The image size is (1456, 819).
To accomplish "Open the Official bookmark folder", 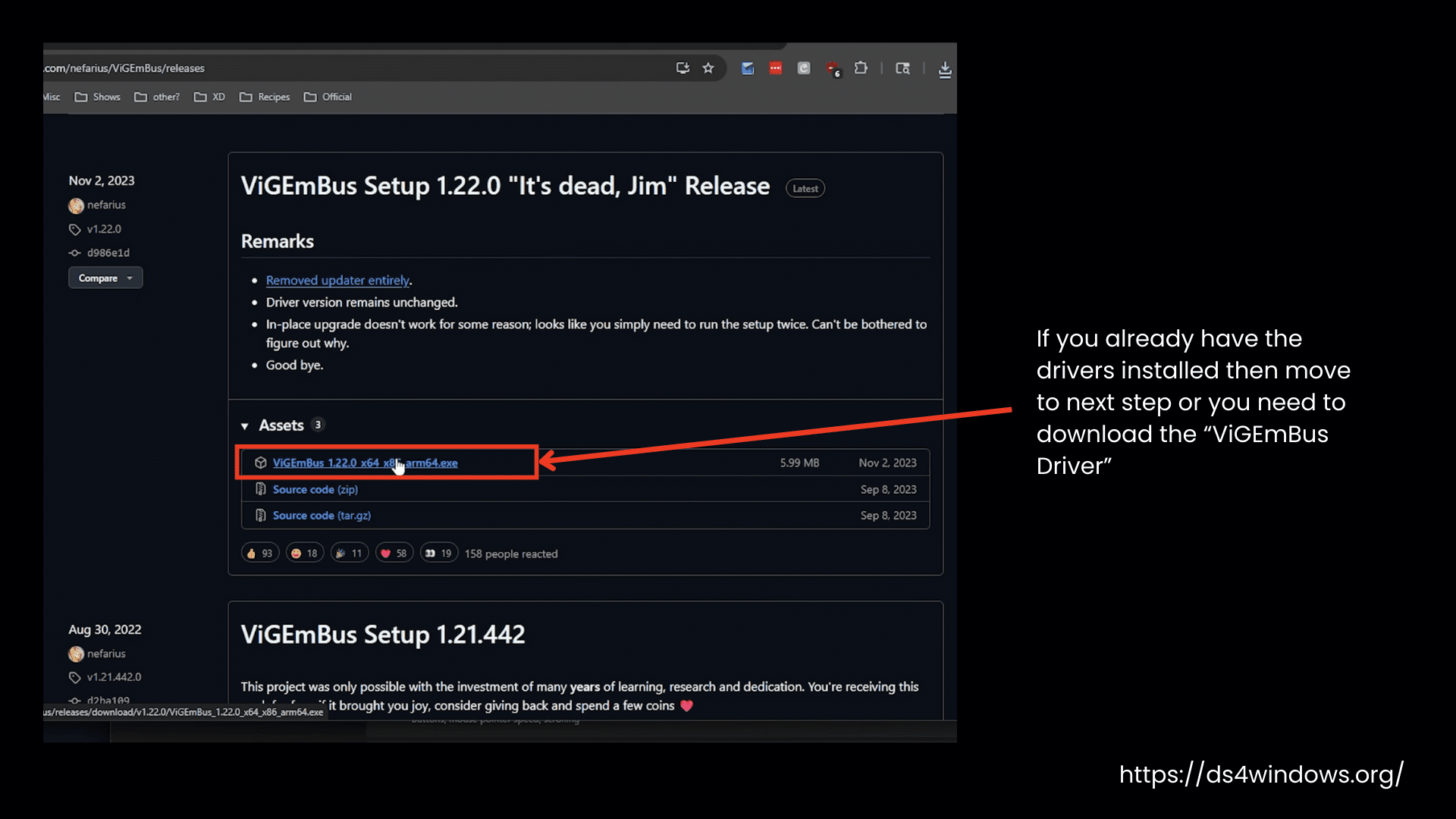I will click(328, 97).
